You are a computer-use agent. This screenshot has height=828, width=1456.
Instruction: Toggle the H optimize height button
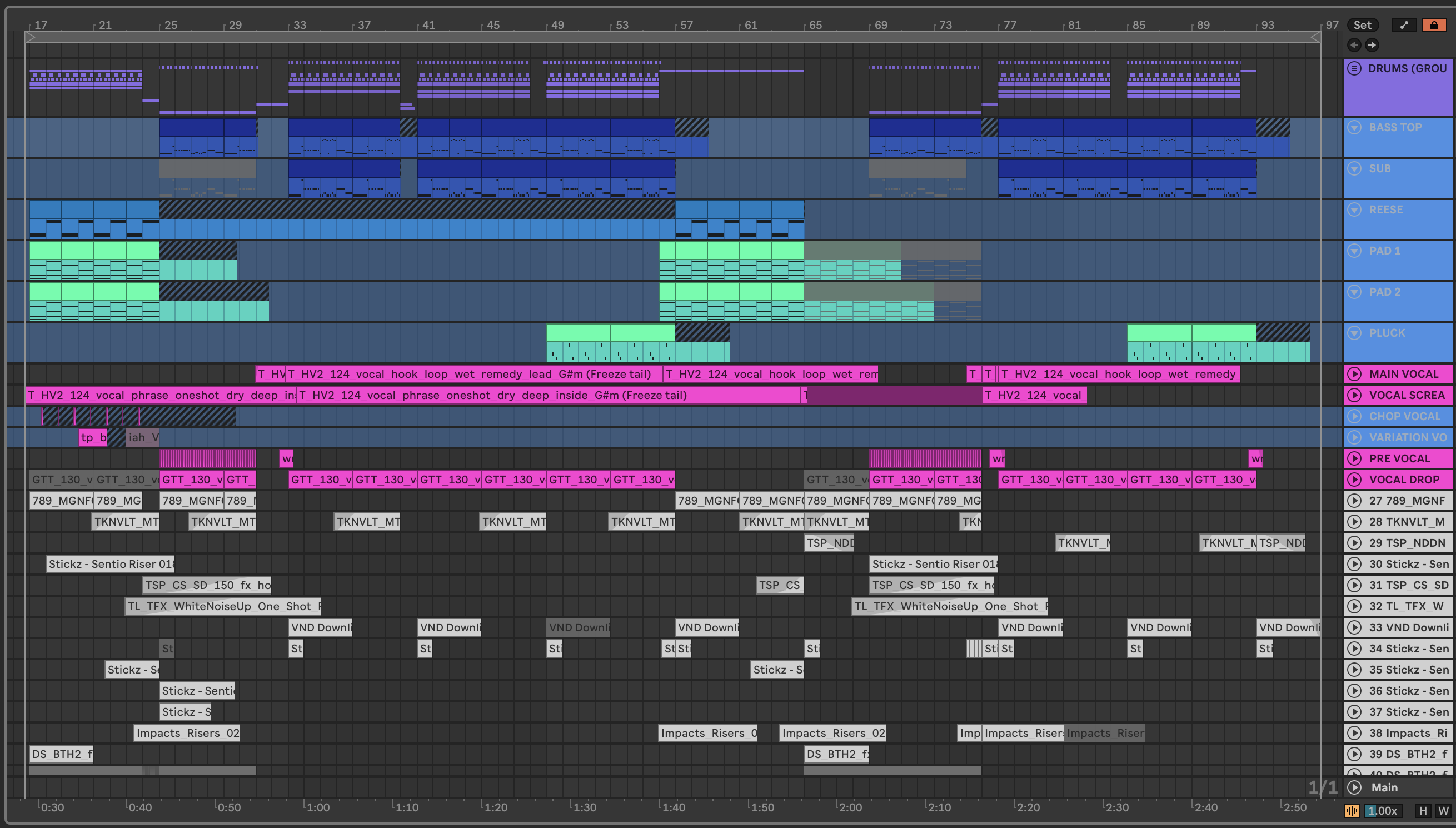point(1423,810)
